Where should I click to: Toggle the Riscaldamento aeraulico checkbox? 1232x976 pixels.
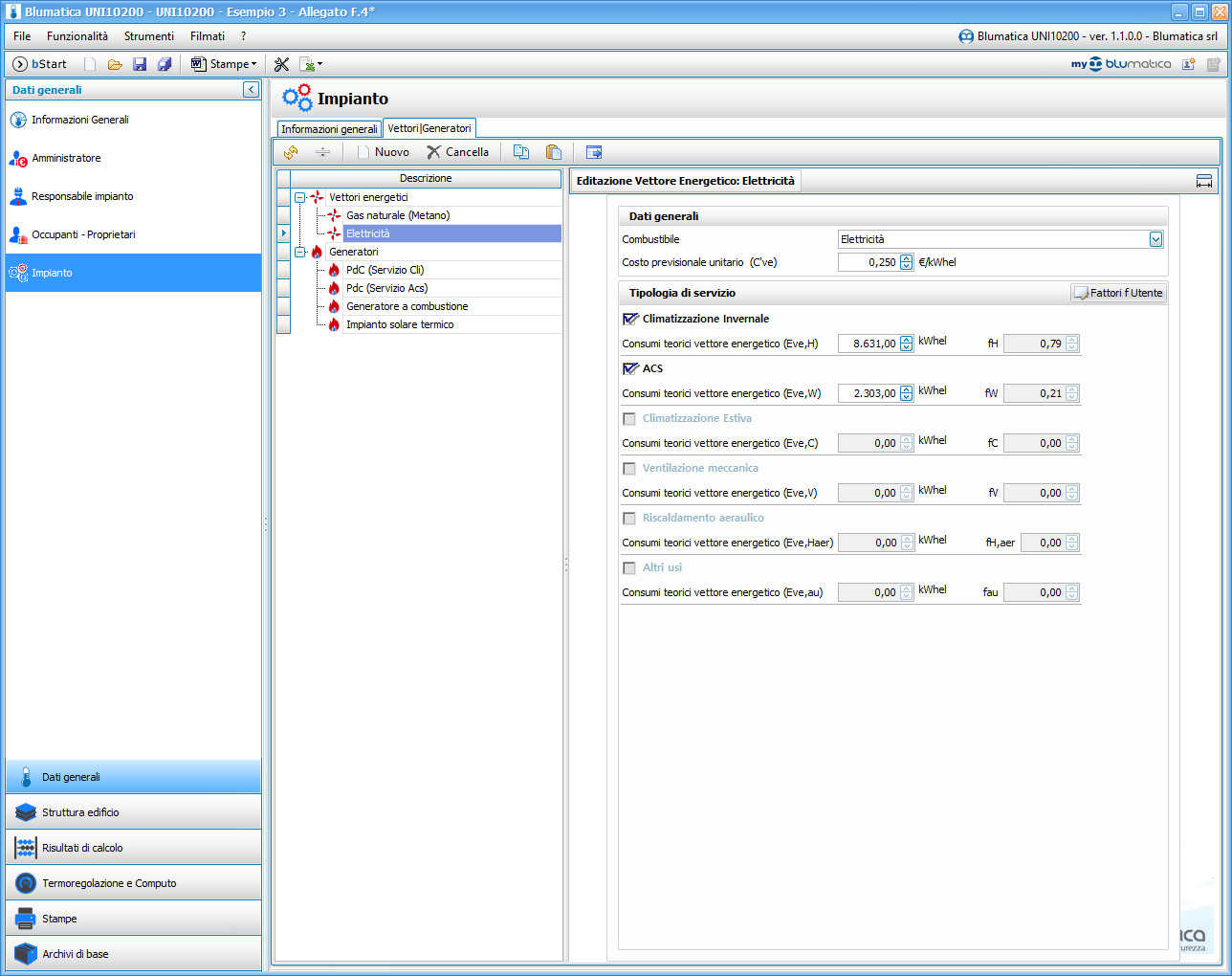[x=629, y=518]
